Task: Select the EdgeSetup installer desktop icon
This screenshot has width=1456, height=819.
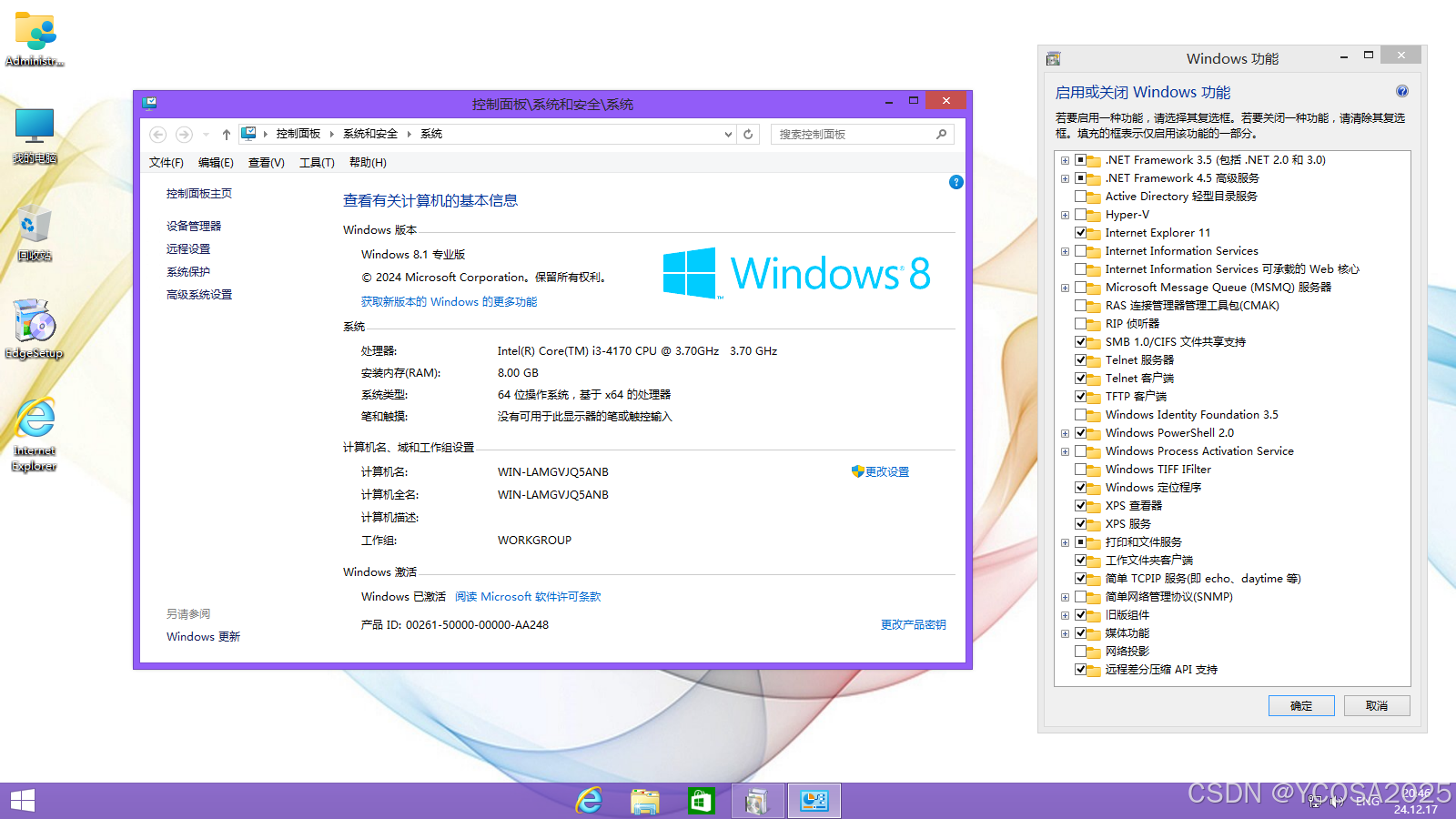Action: 35,321
